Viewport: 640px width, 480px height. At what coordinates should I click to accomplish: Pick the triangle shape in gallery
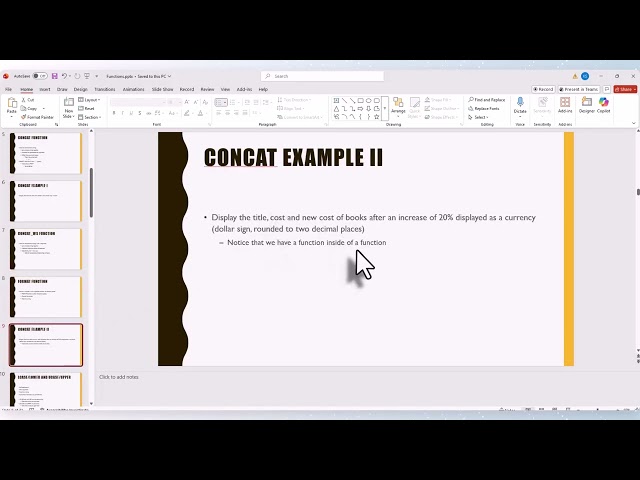pyautogui.click(x=336, y=109)
